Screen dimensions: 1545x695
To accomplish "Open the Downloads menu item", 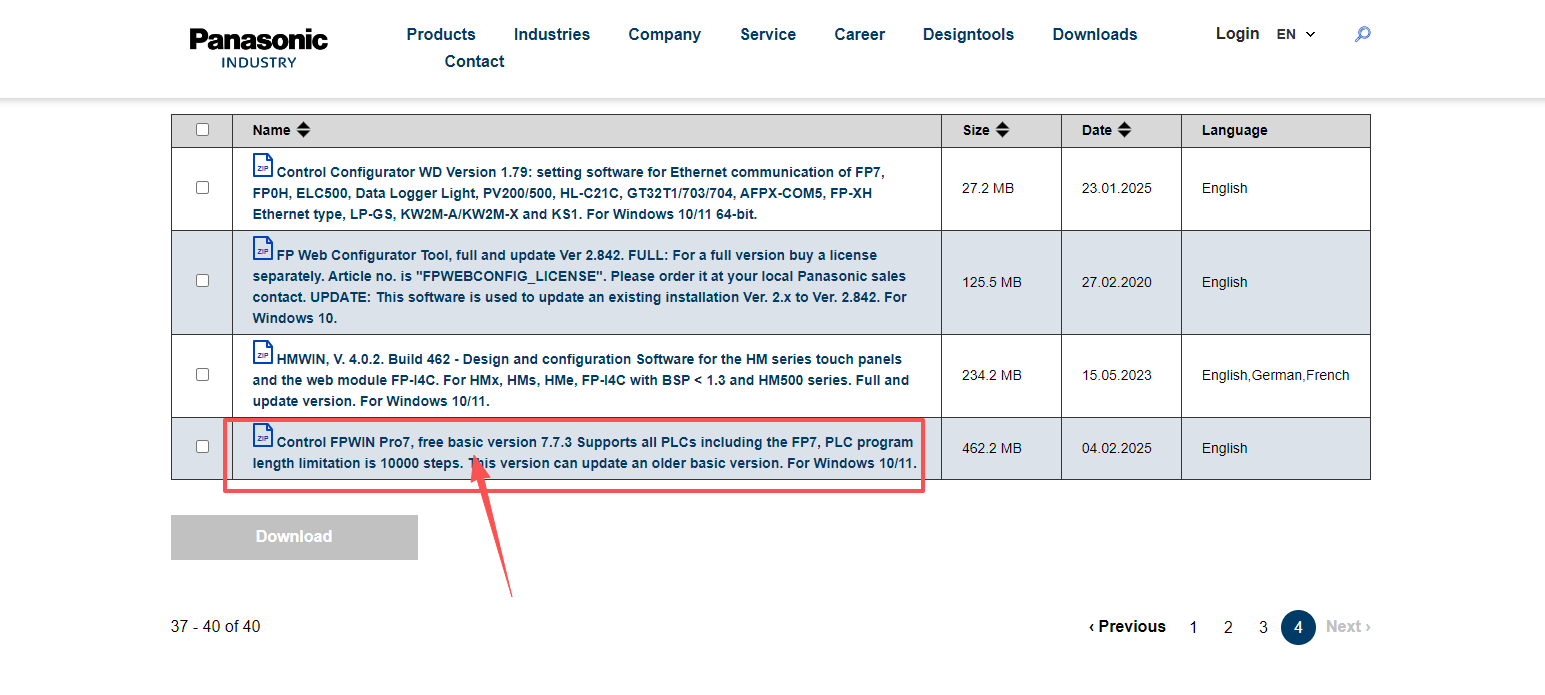I will [x=1094, y=34].
